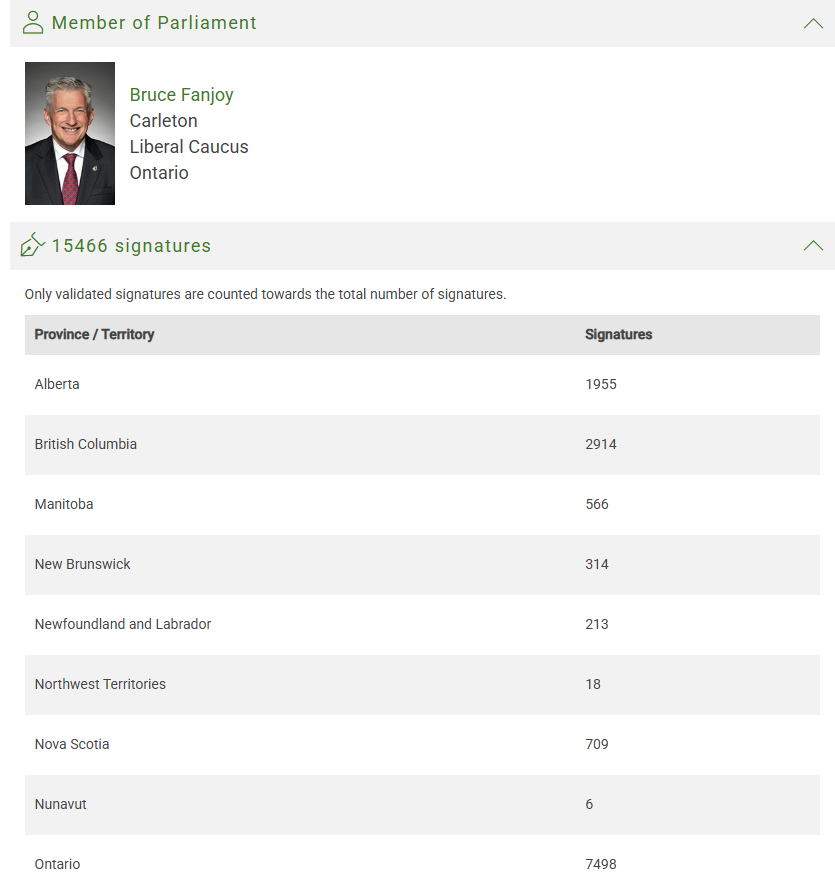Select the Northwest Territories row

click(x=422, y=685)
